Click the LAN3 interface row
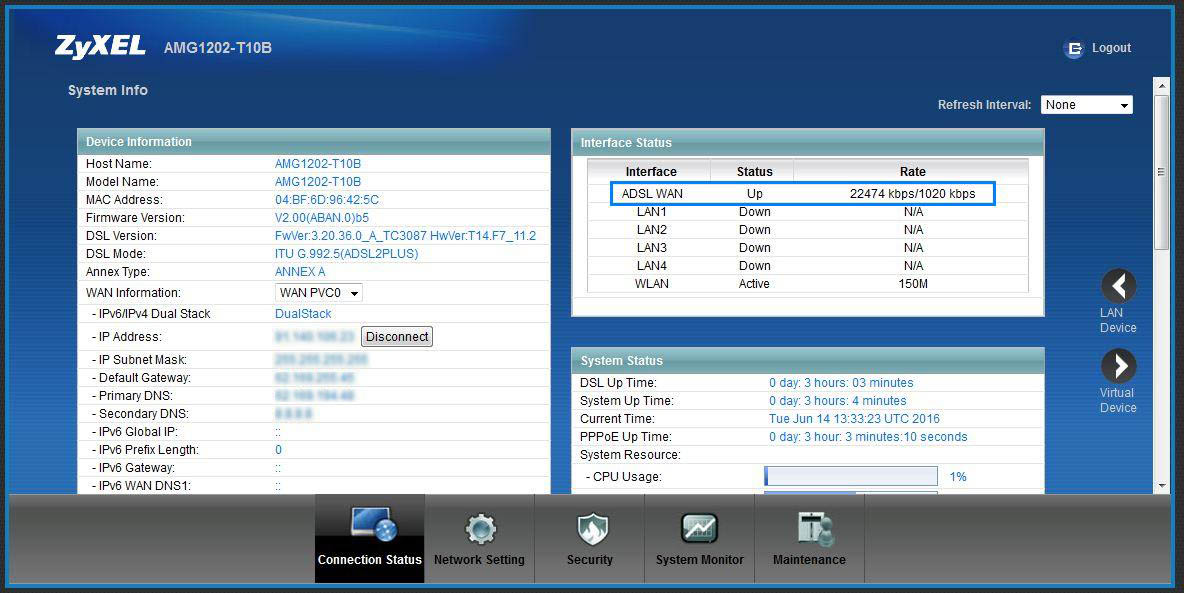Screen dimensions: 1184x593 tap(808, 248)
